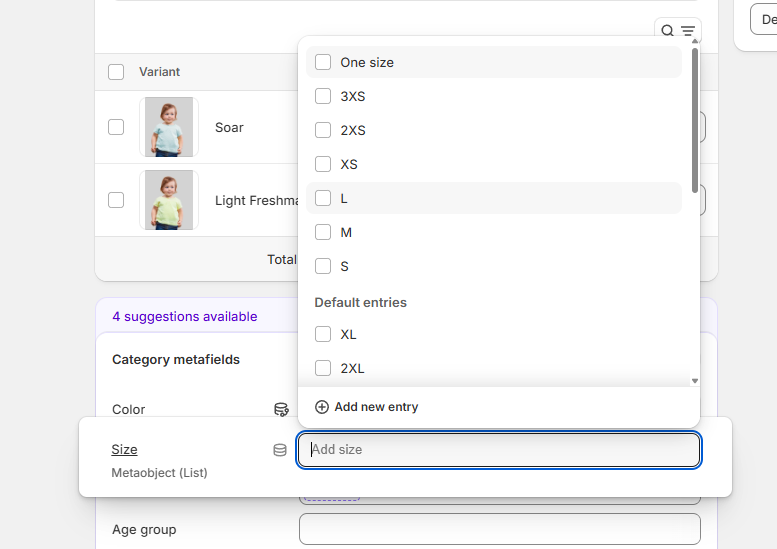Screen dimensions: 777x549
Task: Check the M size option
Action: tap(323, 232)
